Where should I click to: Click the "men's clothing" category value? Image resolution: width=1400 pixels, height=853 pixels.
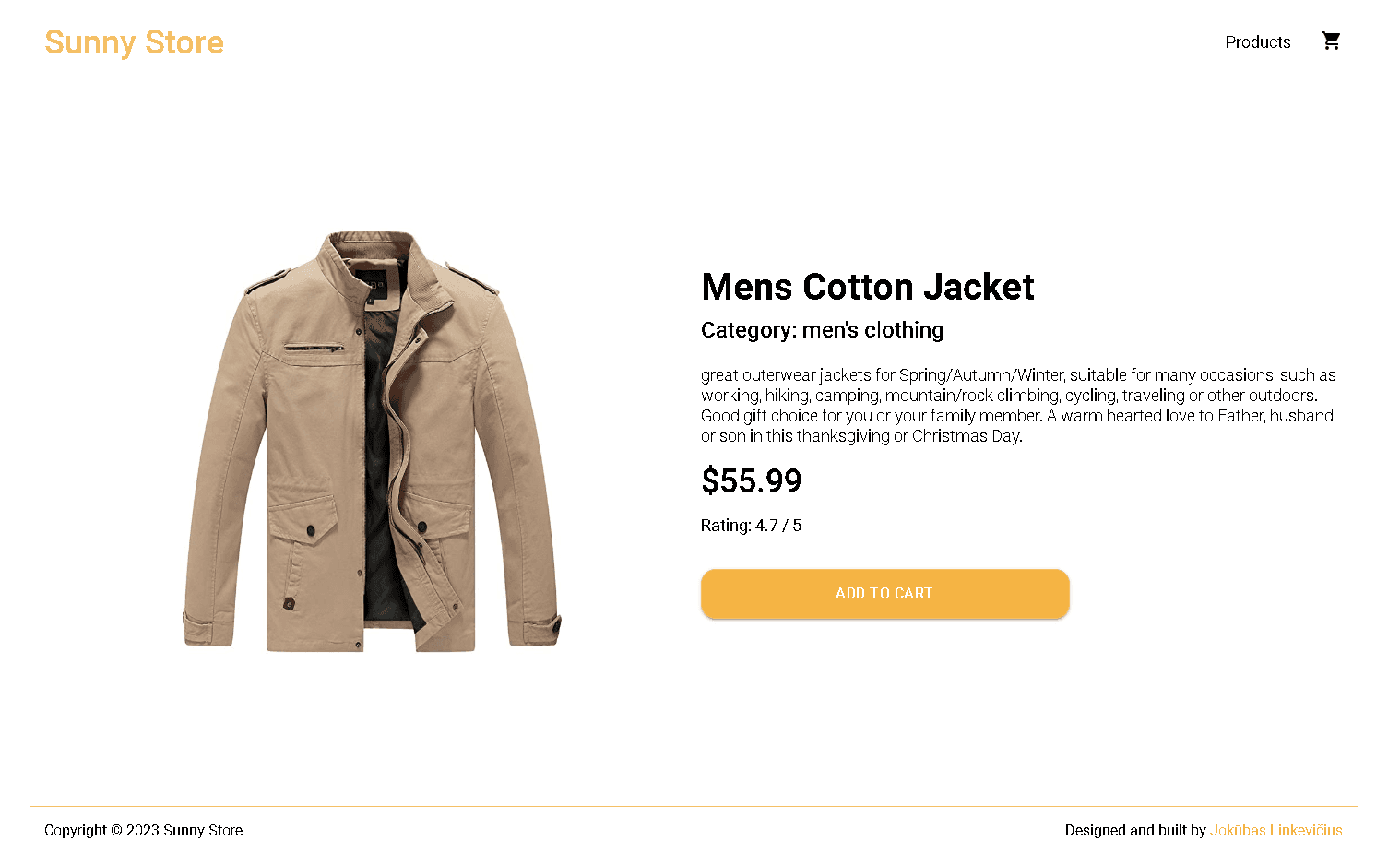872,330
